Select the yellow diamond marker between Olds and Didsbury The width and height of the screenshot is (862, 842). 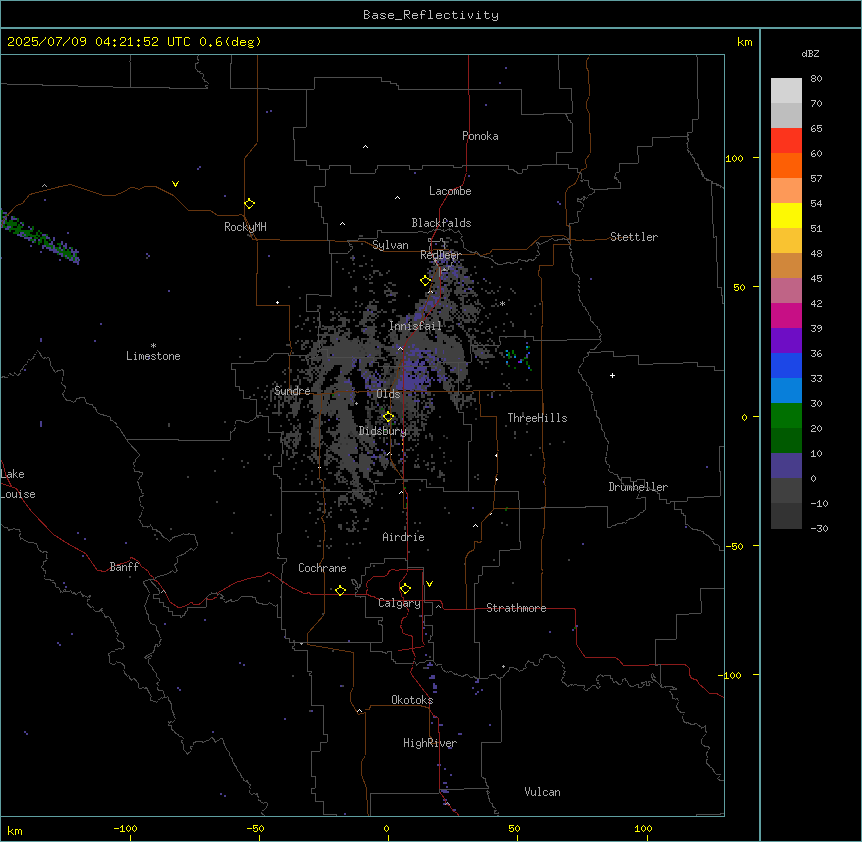(388, 417)
